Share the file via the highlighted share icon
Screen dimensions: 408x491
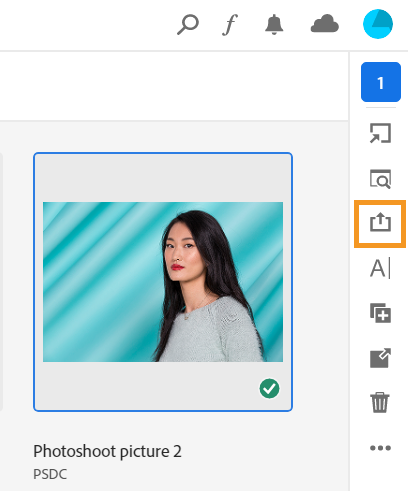click(x=380, y=224)
